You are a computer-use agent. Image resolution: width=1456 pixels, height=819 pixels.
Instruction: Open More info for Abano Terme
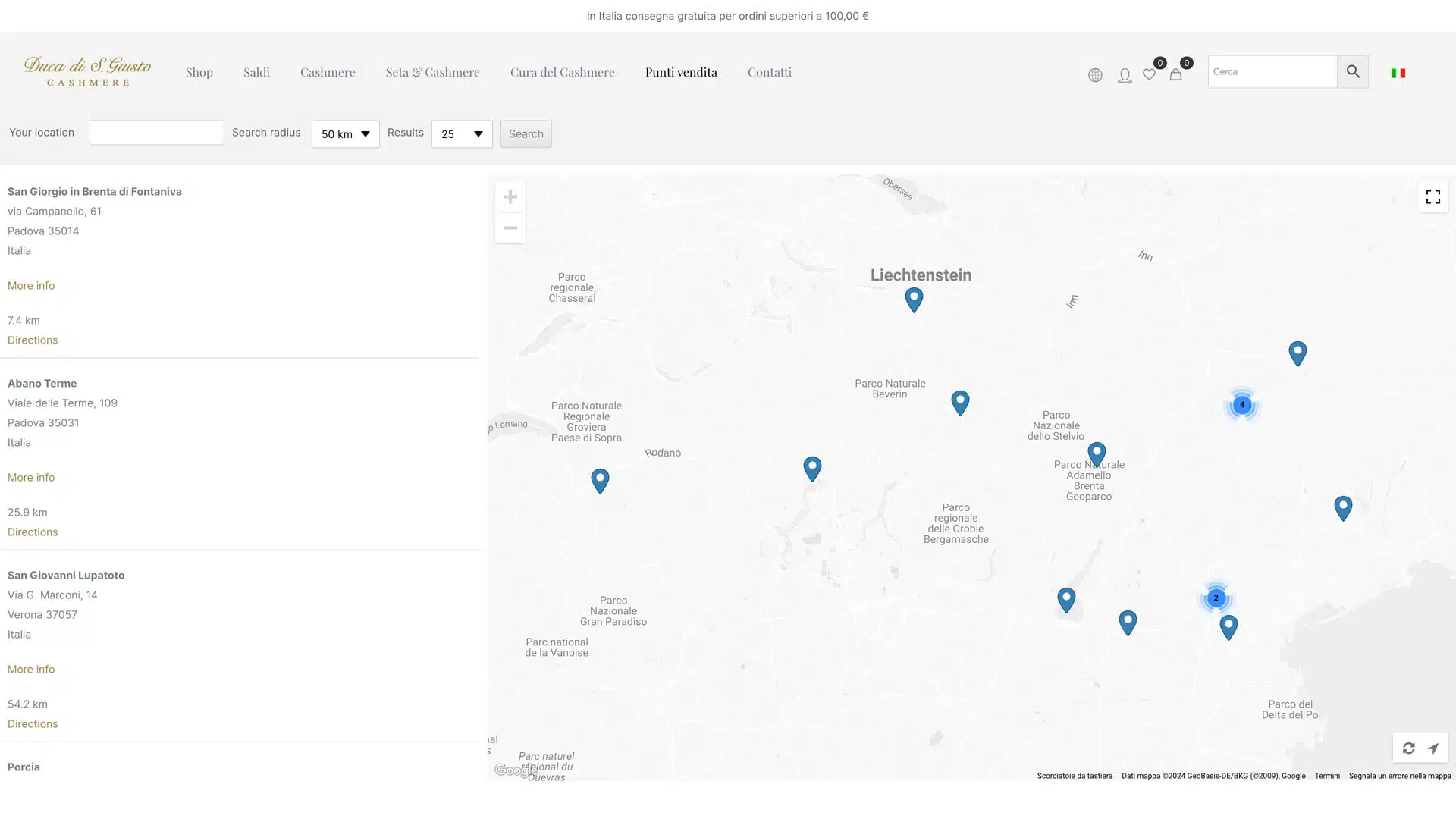pyautogui.click(x=31, y=478)
